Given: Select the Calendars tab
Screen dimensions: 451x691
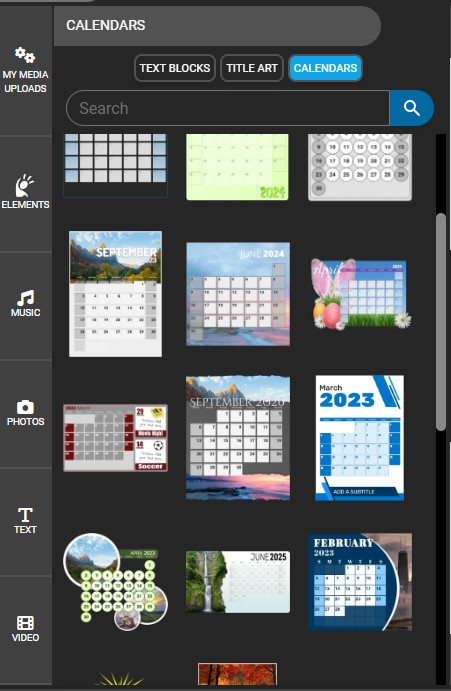Looking at the screenshot, I should coord(325,68).
